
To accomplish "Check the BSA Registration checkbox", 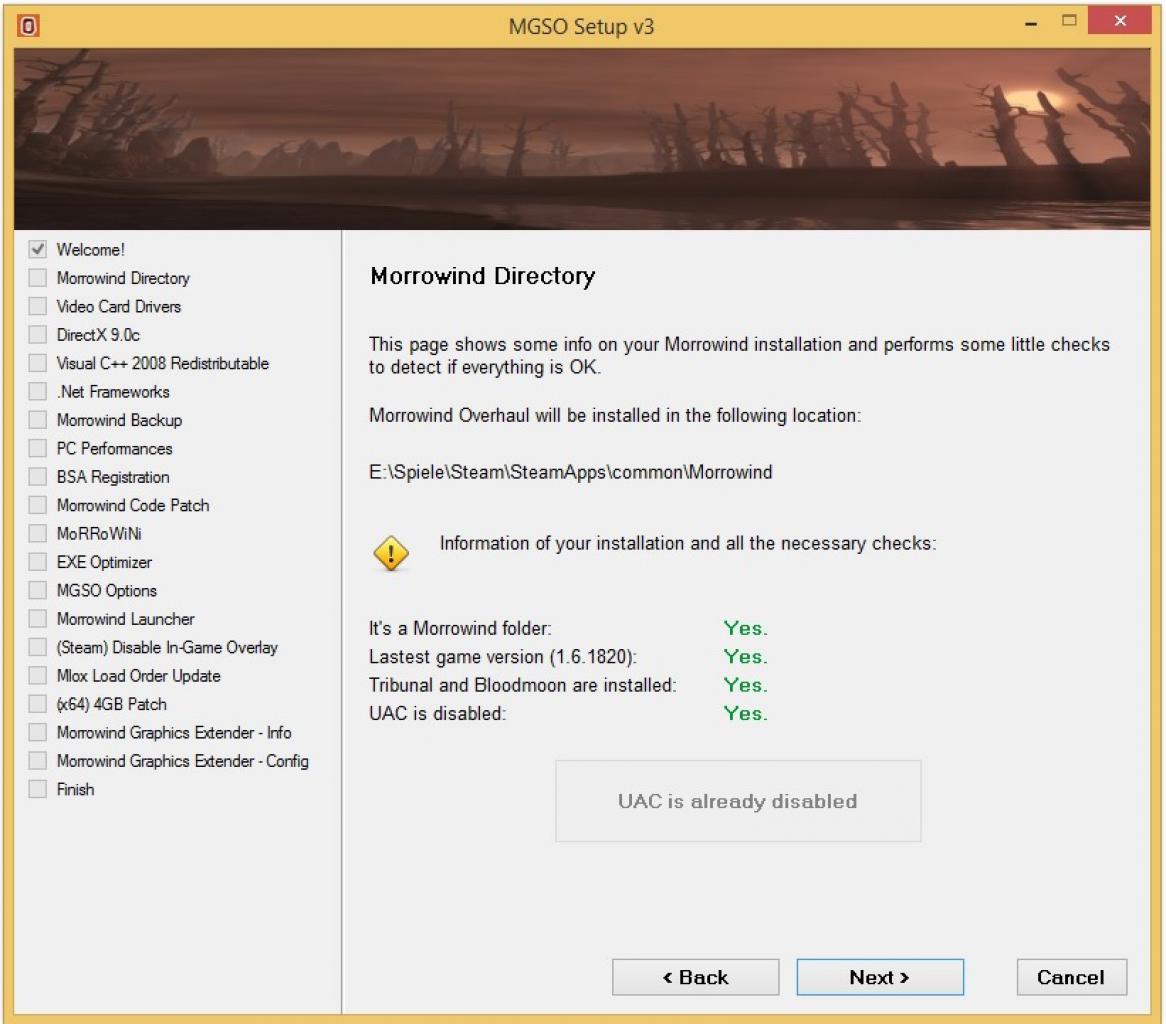I will click(37, 476).
